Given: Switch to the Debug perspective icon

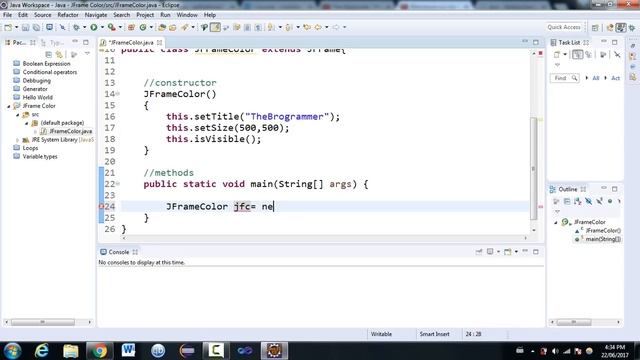Looking at the screenshot, I should [632, 27].
